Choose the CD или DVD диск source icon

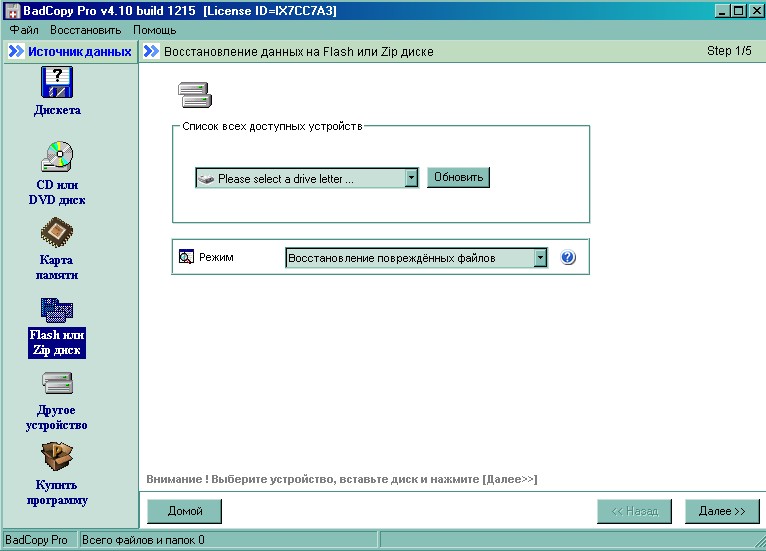(57, 156)
